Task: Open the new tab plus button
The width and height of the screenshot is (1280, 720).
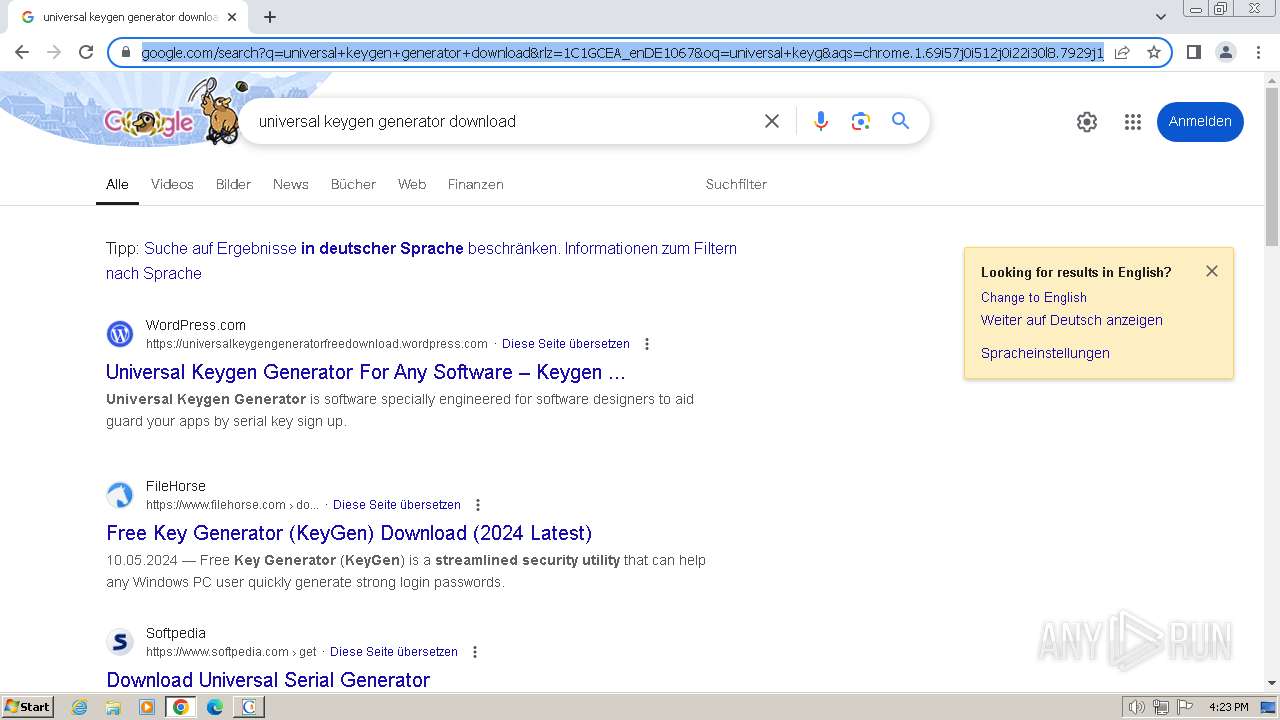Action: click(270, 17)
